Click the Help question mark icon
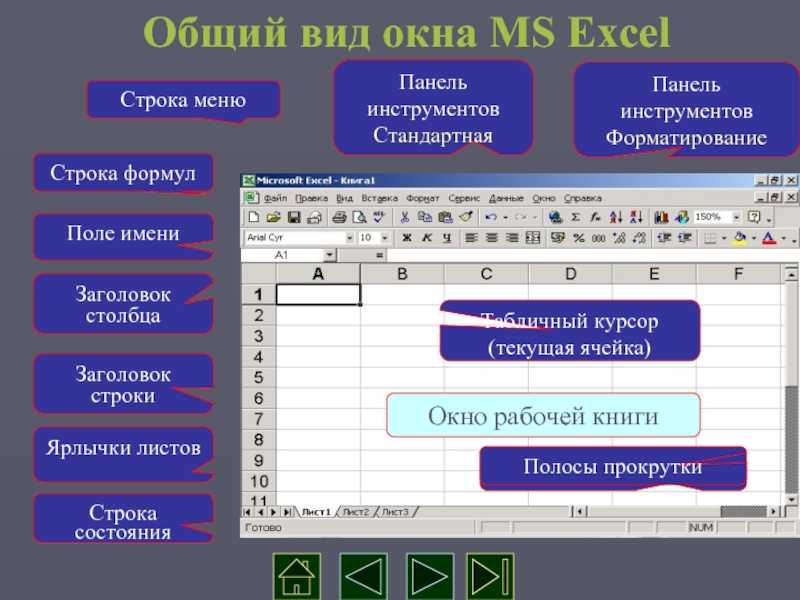800x600 pixels. (754, 217)
